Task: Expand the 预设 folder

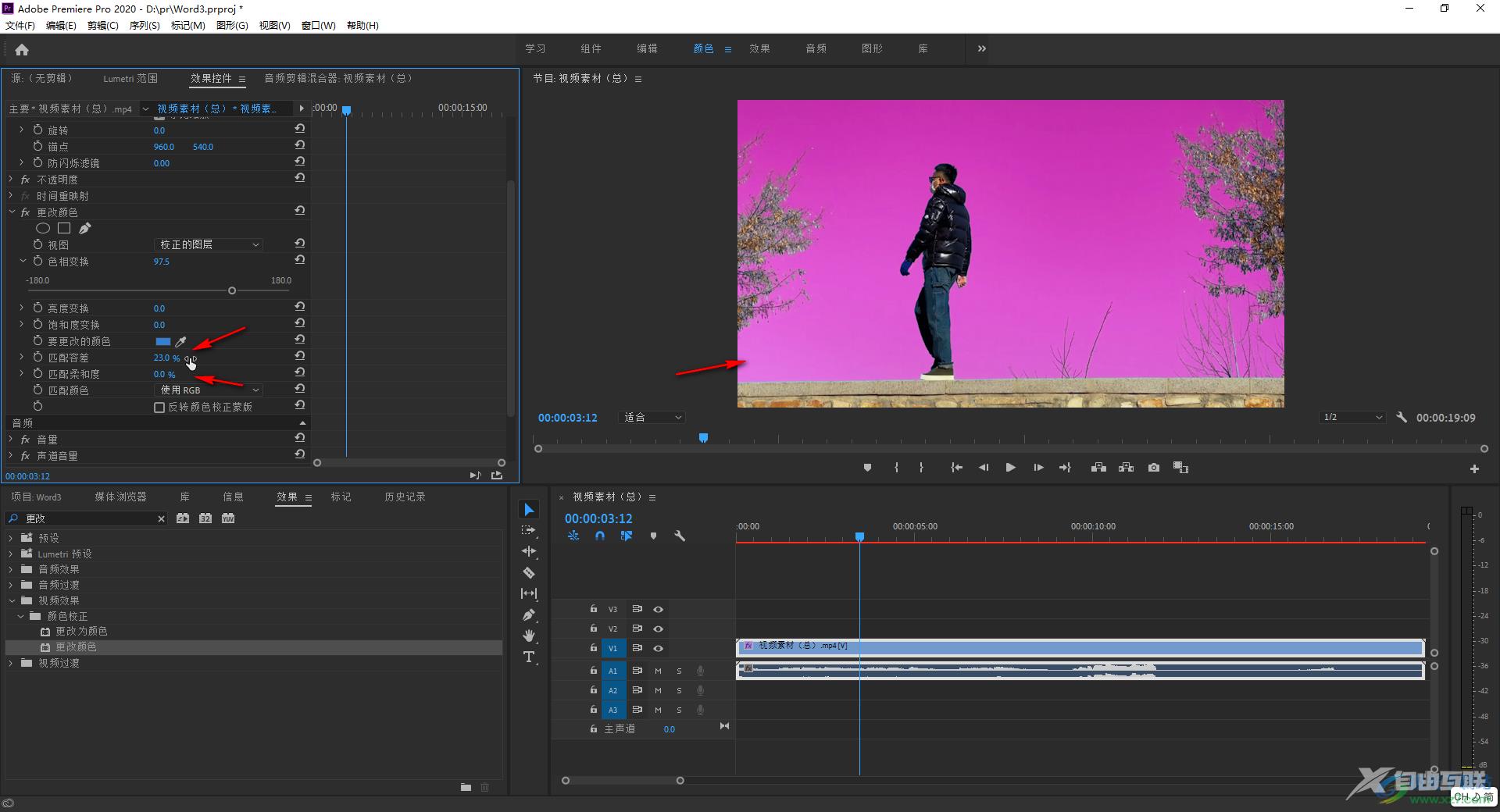Action: [x=11, y=538]
